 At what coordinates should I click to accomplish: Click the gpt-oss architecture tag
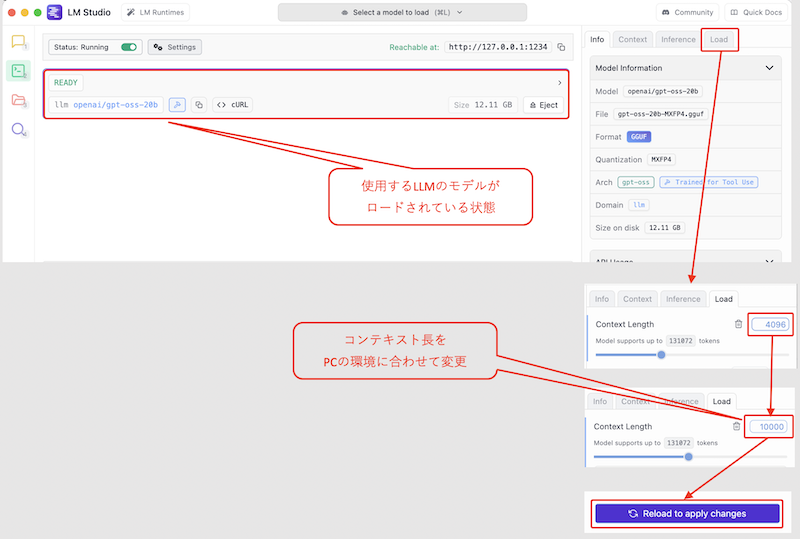[636, 182]
